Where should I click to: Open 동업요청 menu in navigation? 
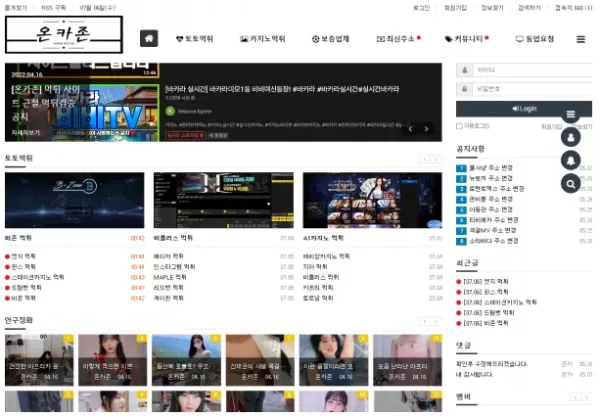point(535,39)
